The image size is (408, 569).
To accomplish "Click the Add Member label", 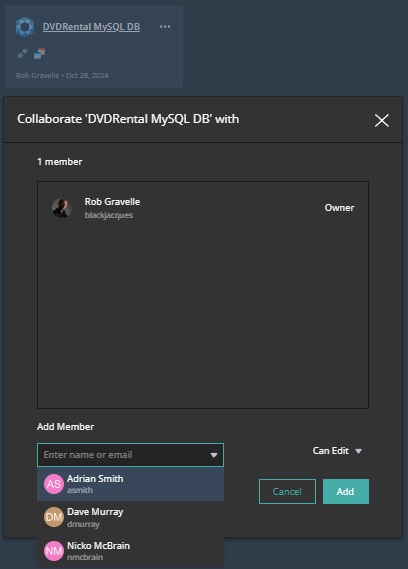I will pos(65,427).
